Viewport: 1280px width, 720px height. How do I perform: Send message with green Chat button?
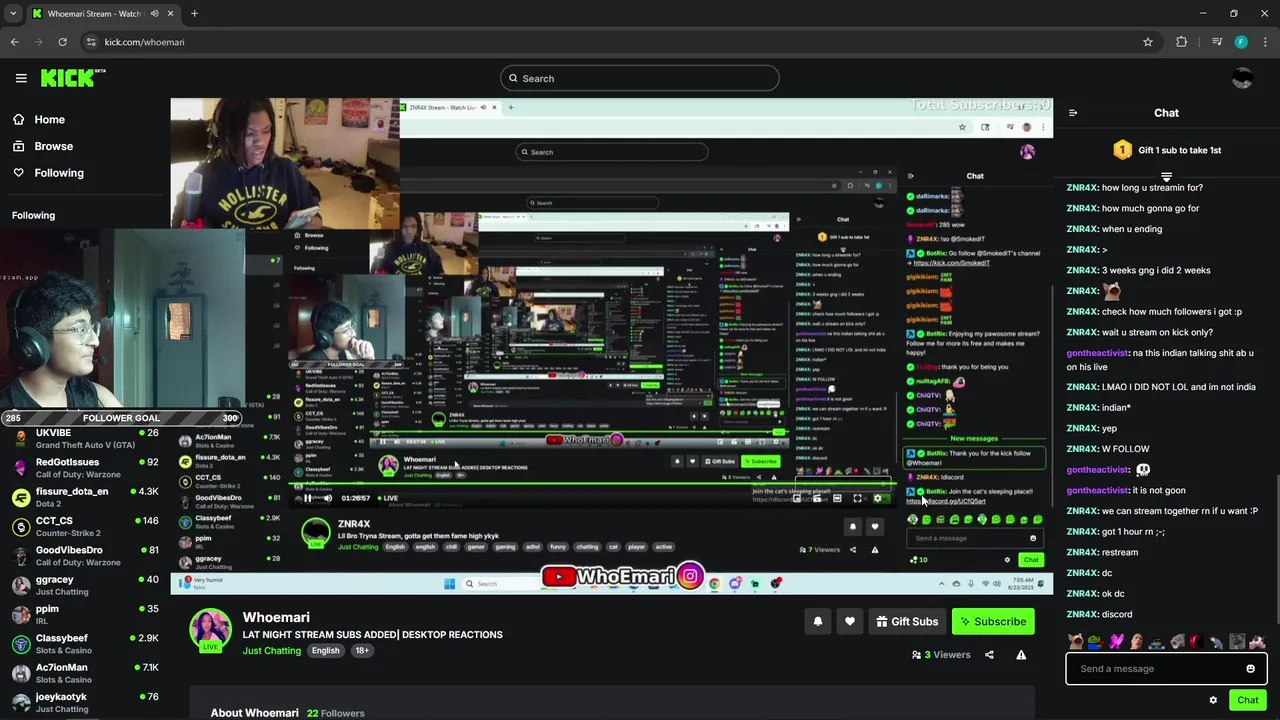[x=1247, y=700]
